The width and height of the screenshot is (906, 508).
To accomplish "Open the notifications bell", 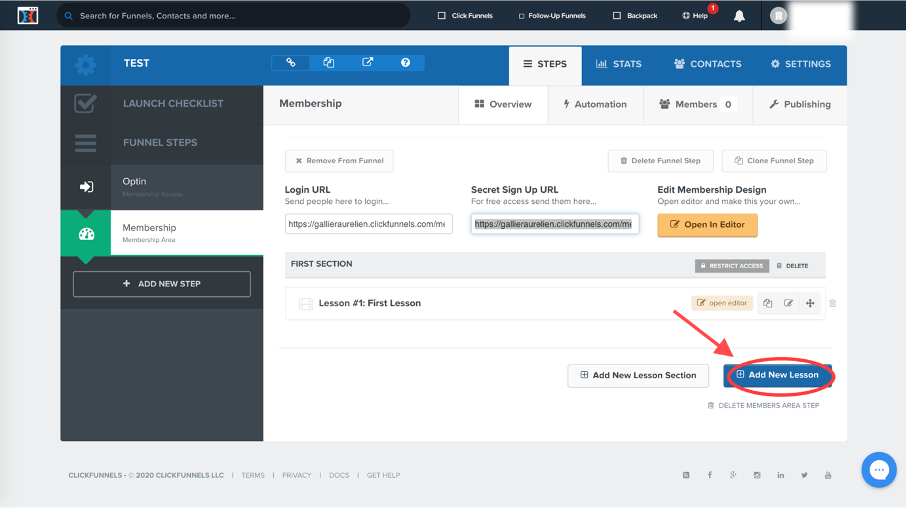I will click(739, 16).
